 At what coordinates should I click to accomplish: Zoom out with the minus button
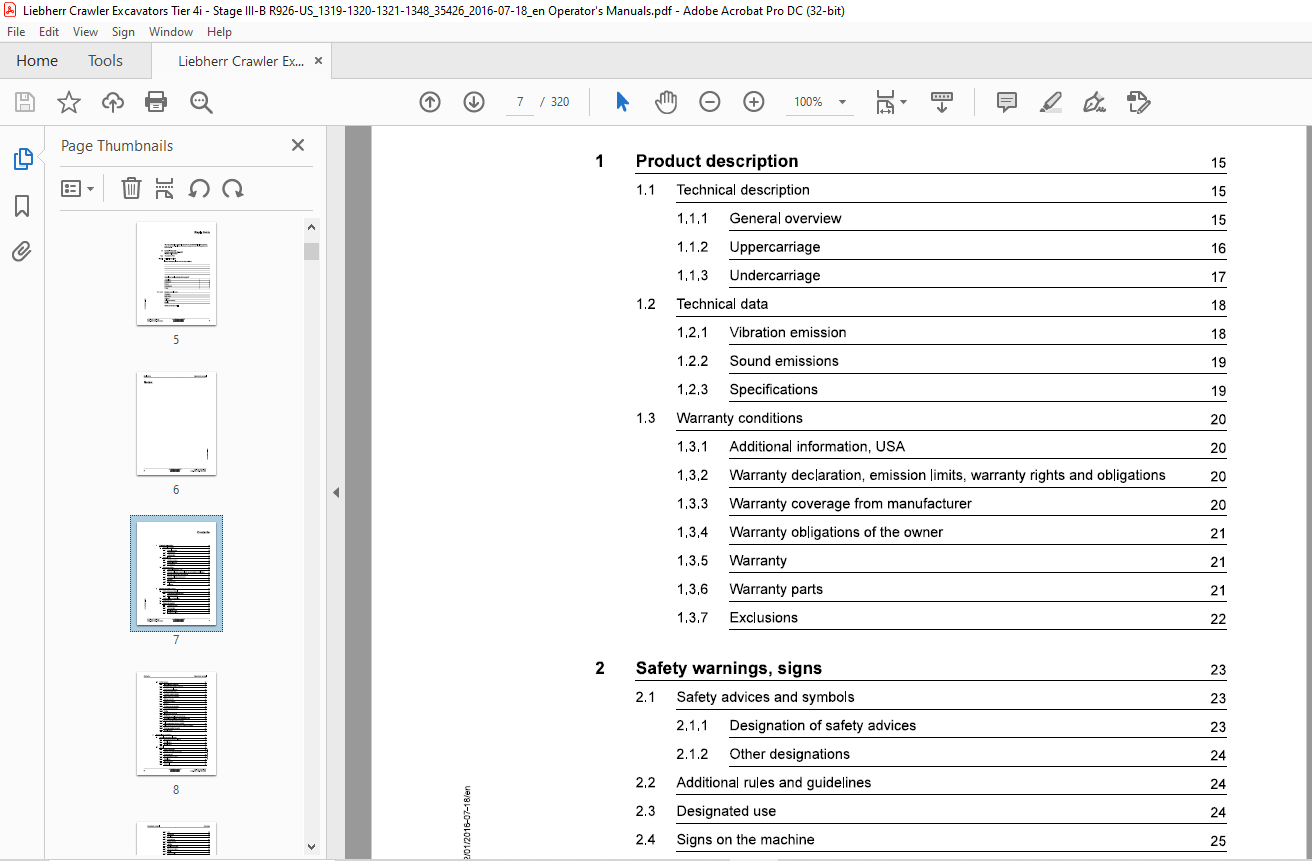tap(710, 102)
